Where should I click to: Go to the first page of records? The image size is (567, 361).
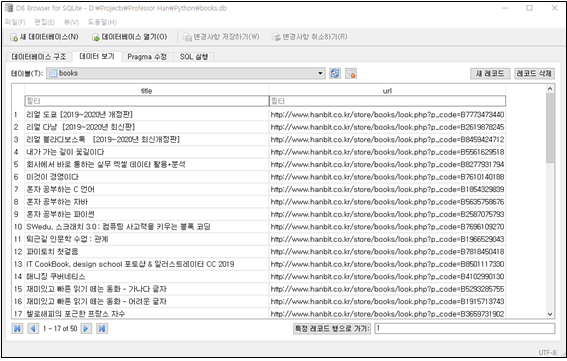[17, 328]
